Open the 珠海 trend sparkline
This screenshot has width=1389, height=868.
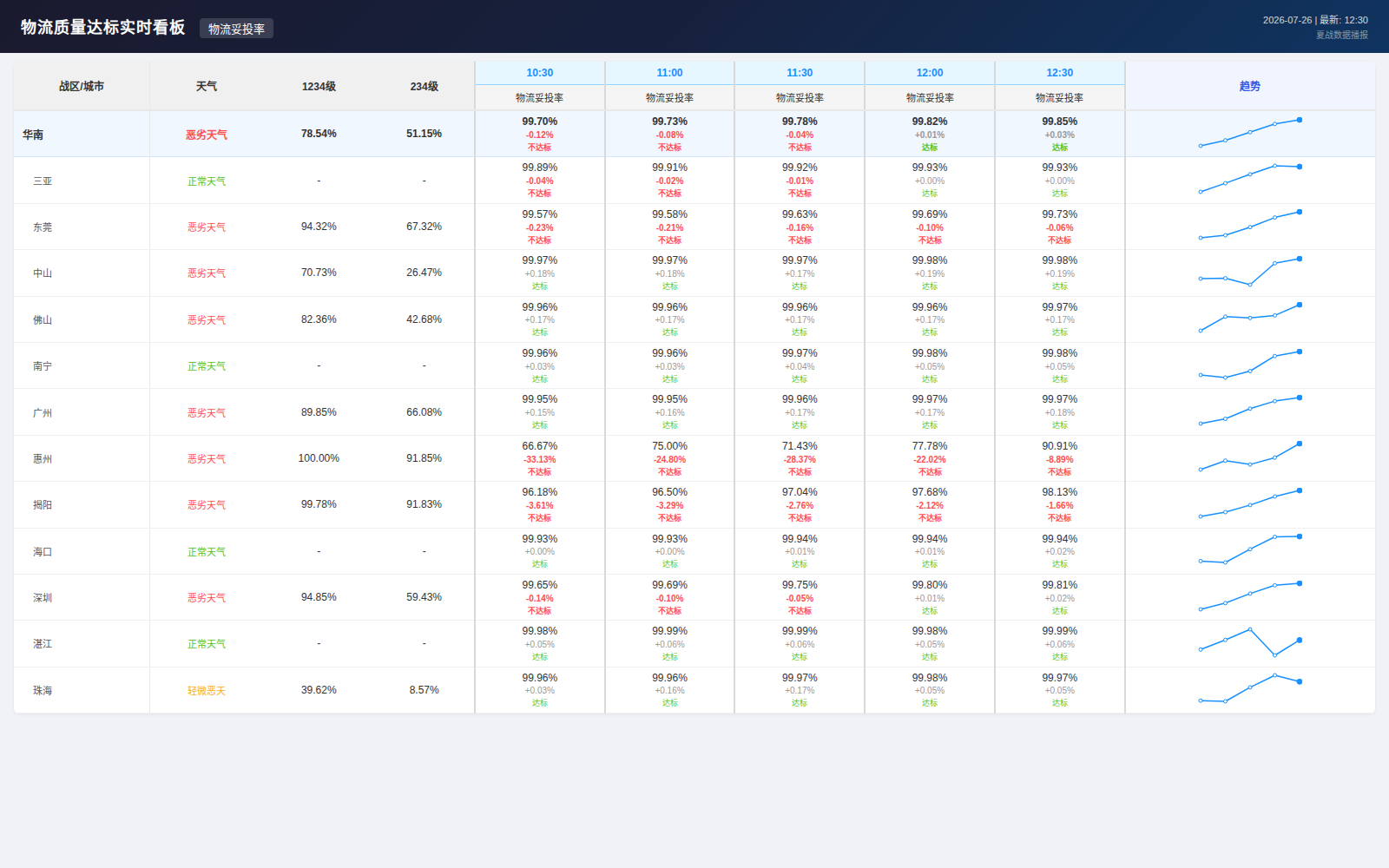coord(1250,688)
